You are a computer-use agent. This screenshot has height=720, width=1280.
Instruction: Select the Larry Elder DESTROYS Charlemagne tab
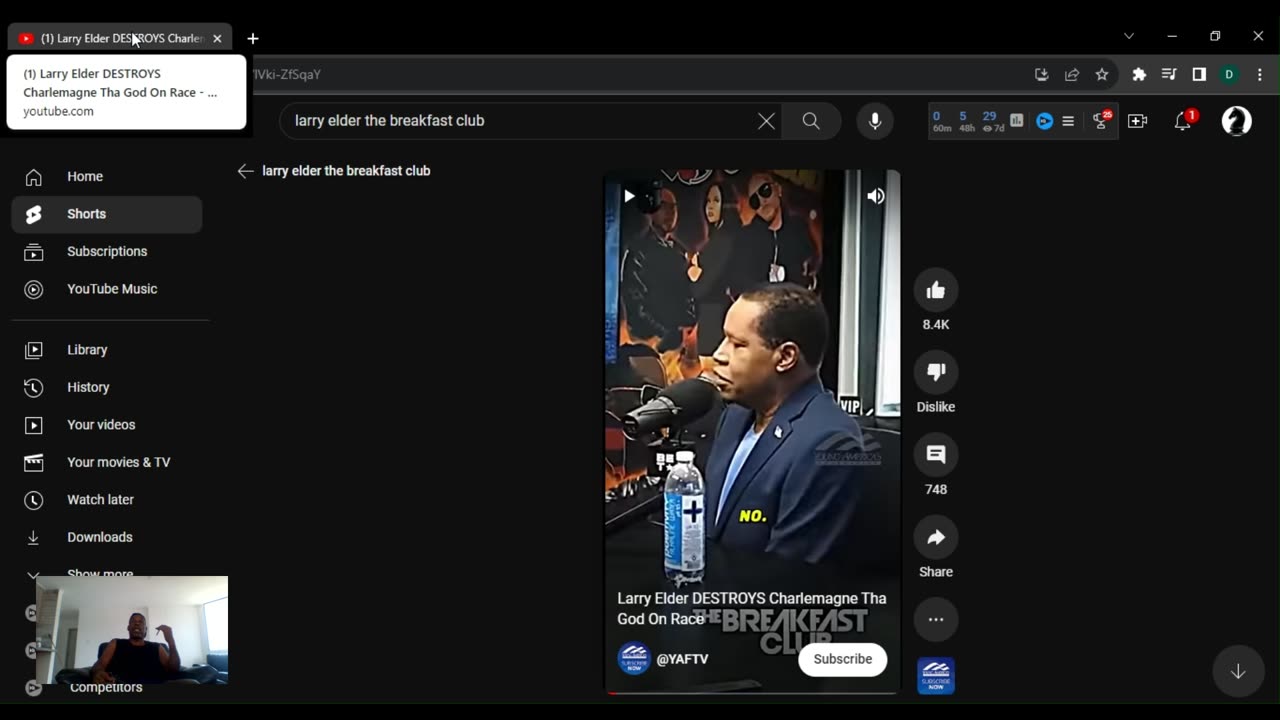pos(120,38)
